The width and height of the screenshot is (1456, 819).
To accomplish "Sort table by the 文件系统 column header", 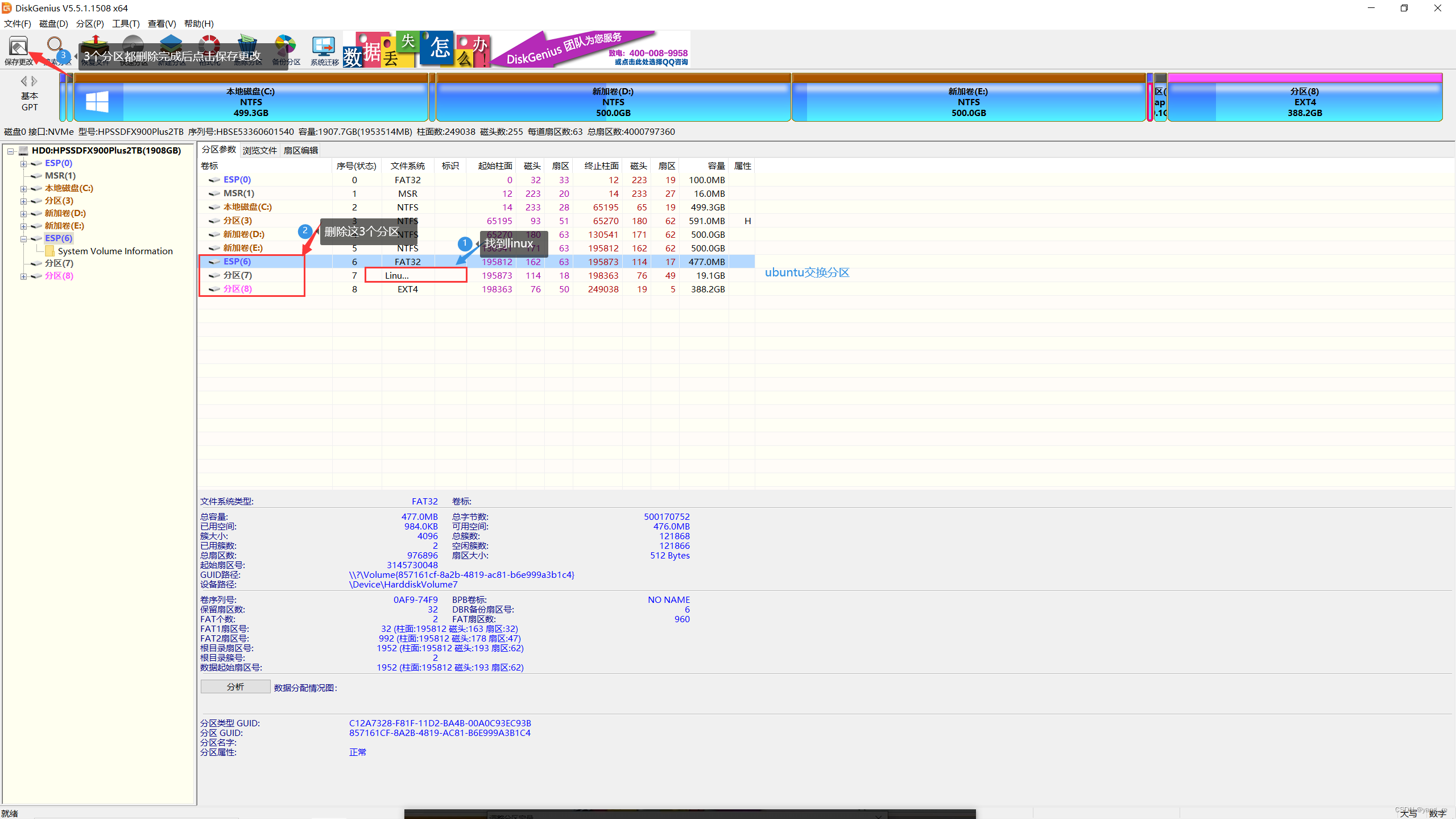I will click(x=408, y=166).
